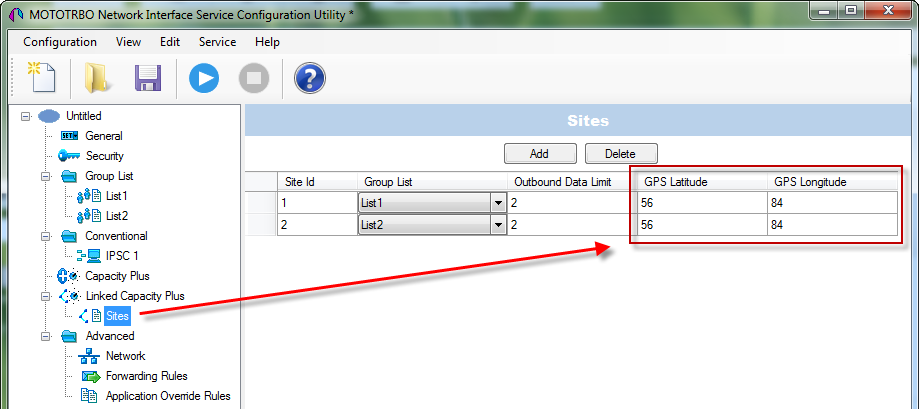
Task: Select Security in the configuration tree
Action: (105, 156)
